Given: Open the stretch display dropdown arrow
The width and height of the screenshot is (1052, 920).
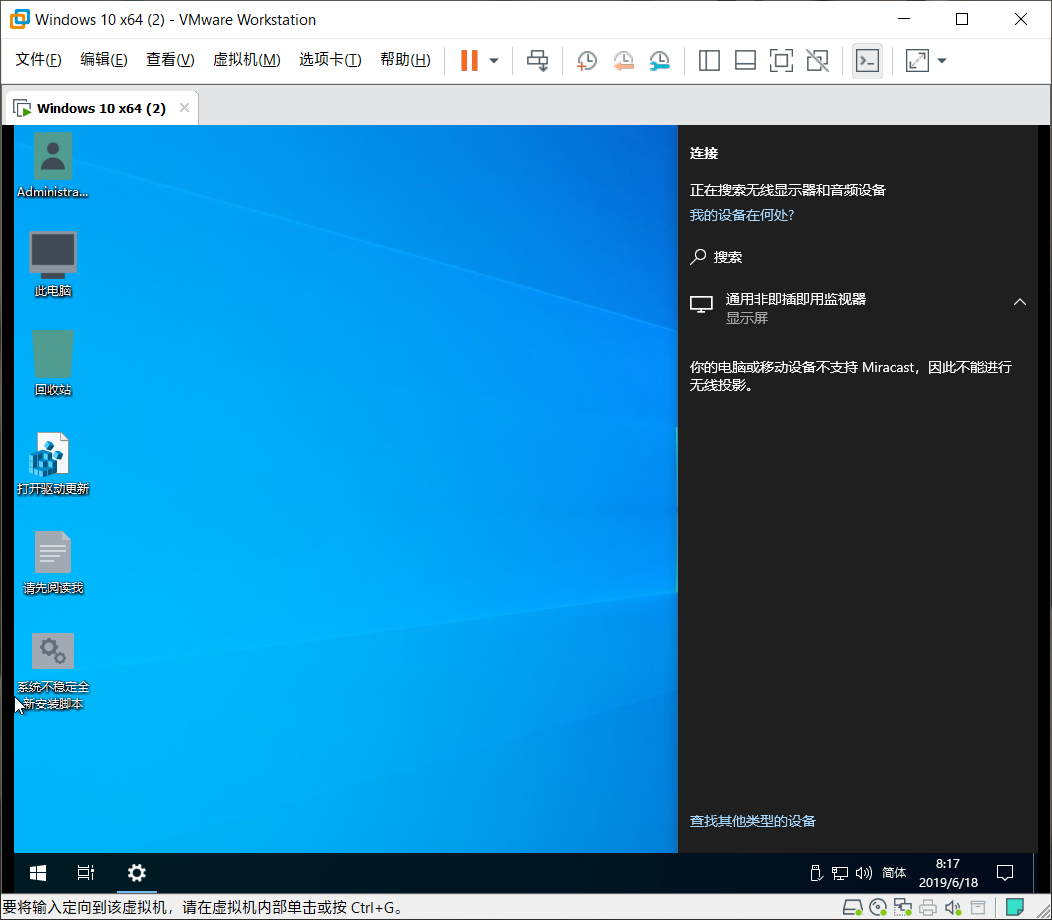Looking at the screenshot, I should click(942, 60).
